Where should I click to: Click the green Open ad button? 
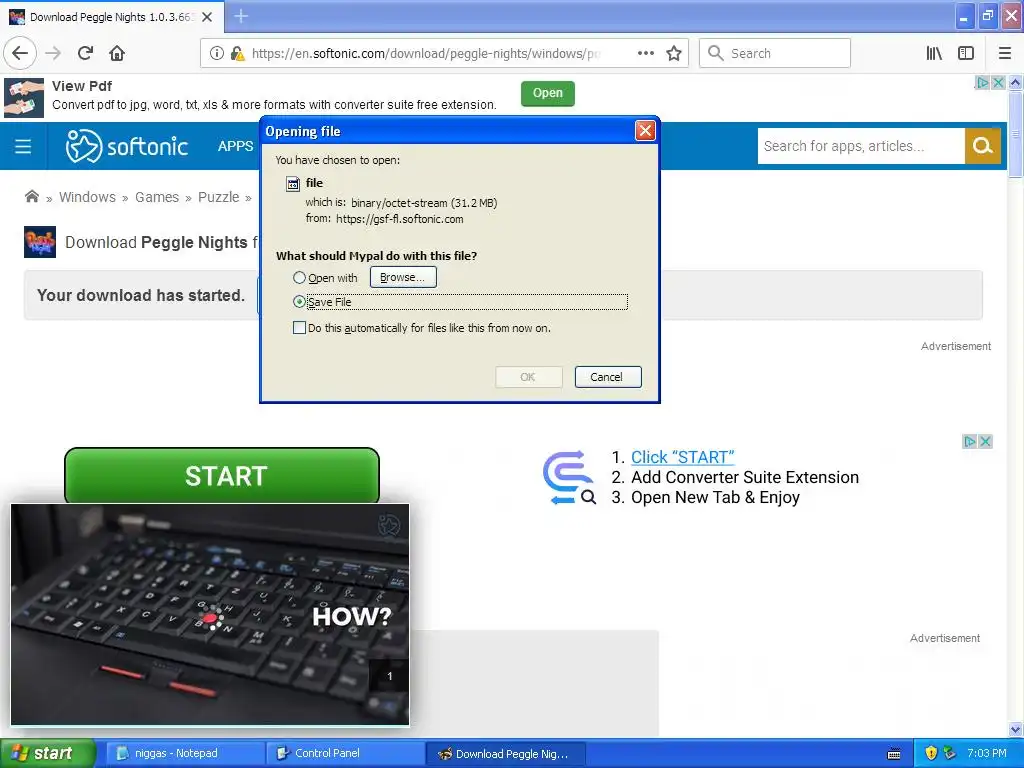click(547, 93)
